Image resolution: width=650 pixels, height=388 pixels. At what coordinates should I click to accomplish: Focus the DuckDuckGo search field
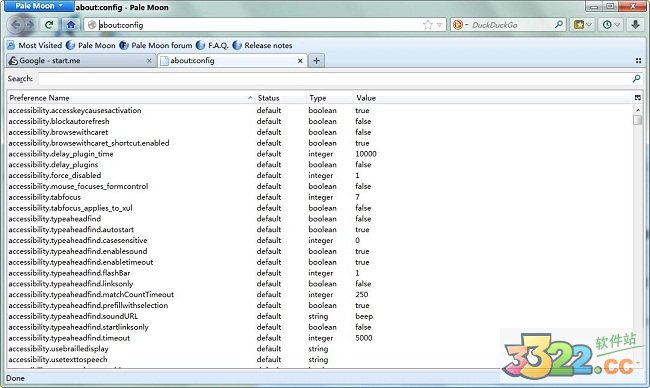click(x=512, y=25)
